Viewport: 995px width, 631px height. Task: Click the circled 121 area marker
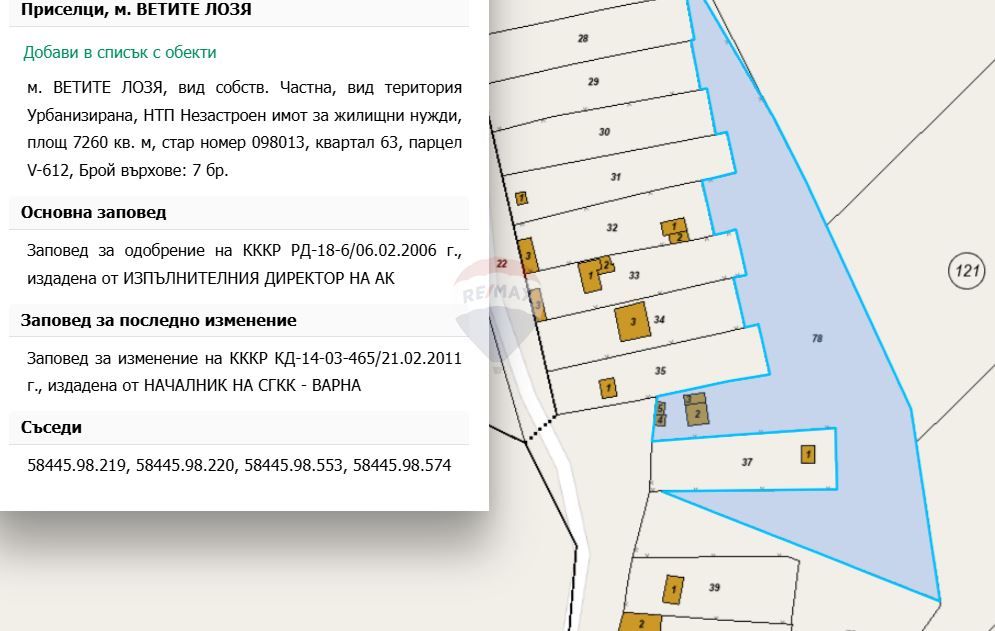point(966,271)
